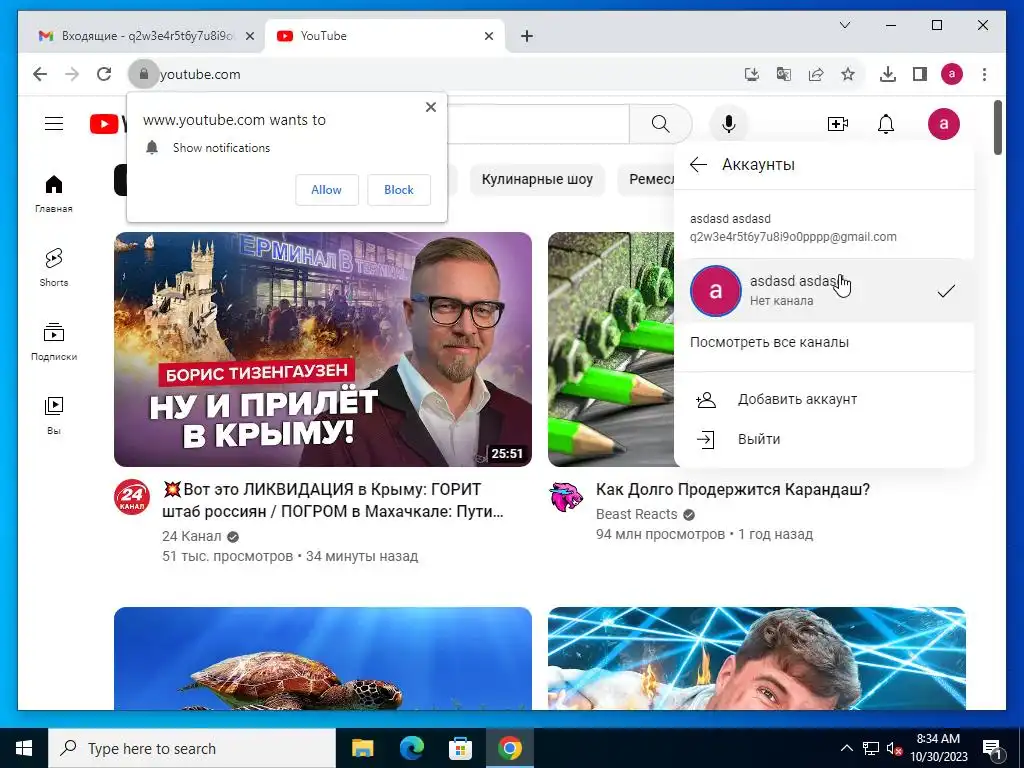Open Подписки in the sidebar

[54, 342]
